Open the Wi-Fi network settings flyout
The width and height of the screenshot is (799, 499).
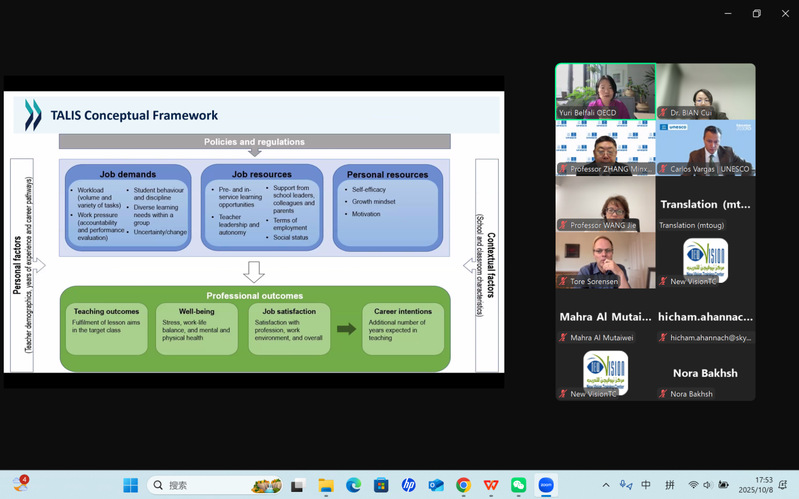click(x=693, y=485)
